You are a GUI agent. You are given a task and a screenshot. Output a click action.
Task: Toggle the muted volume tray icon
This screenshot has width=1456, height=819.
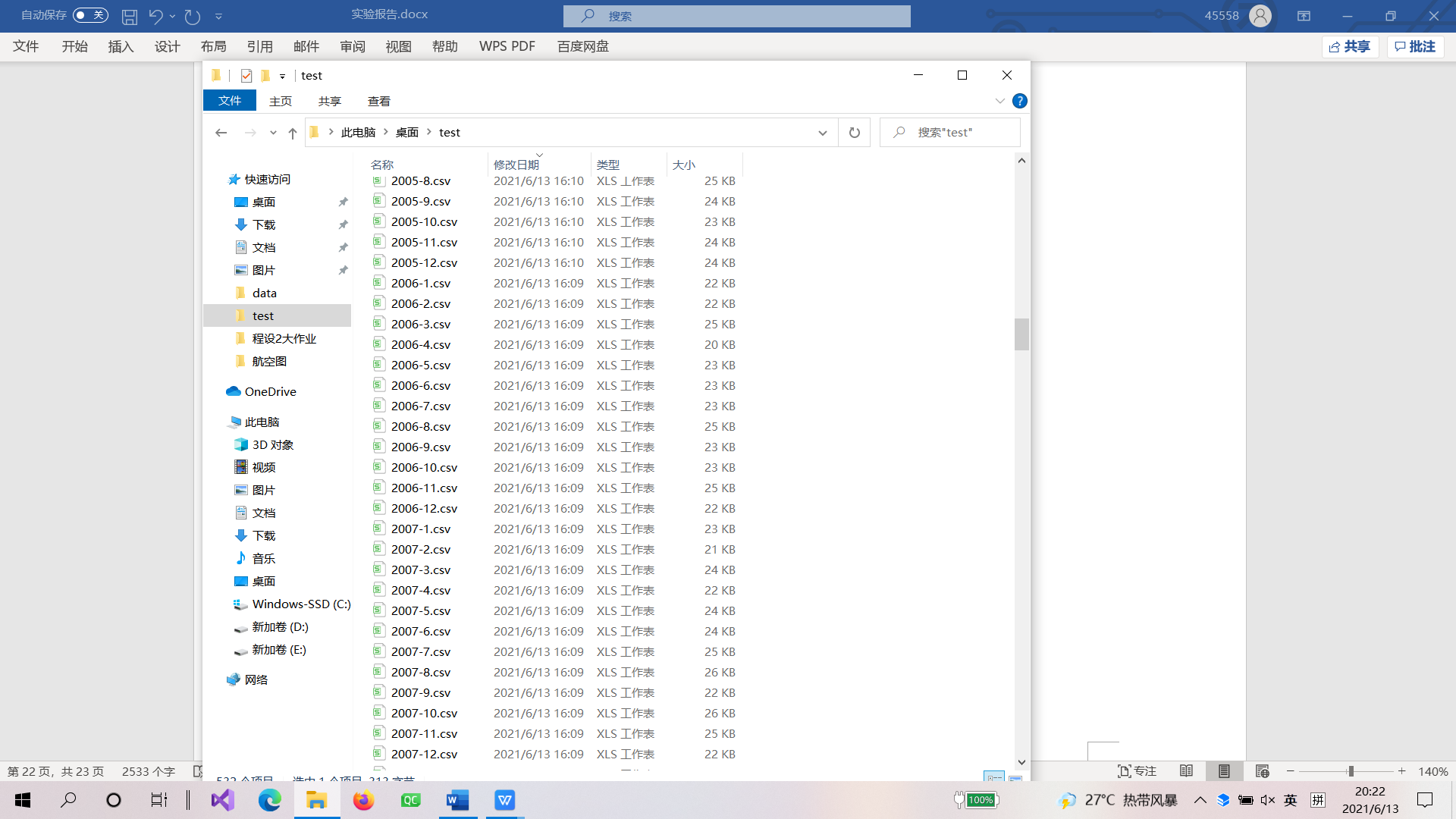[1268, 800]
